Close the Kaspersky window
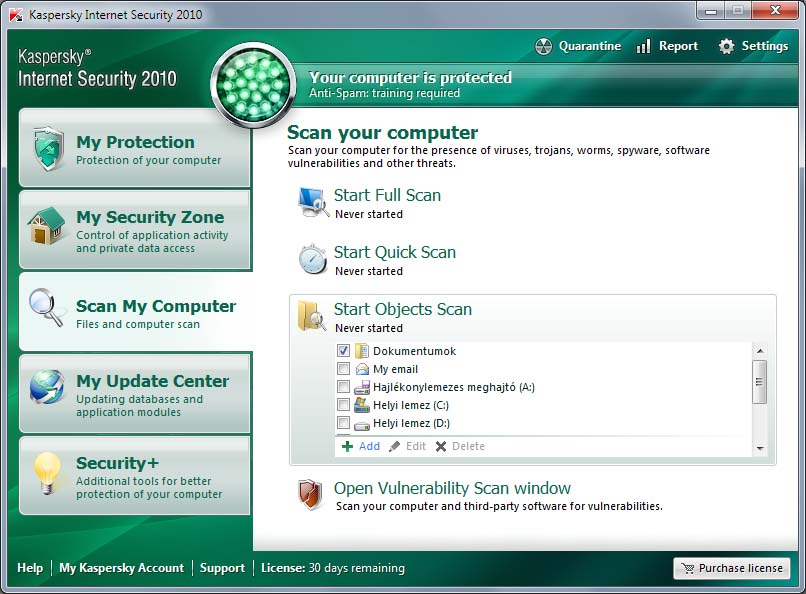 pos(776,11)
